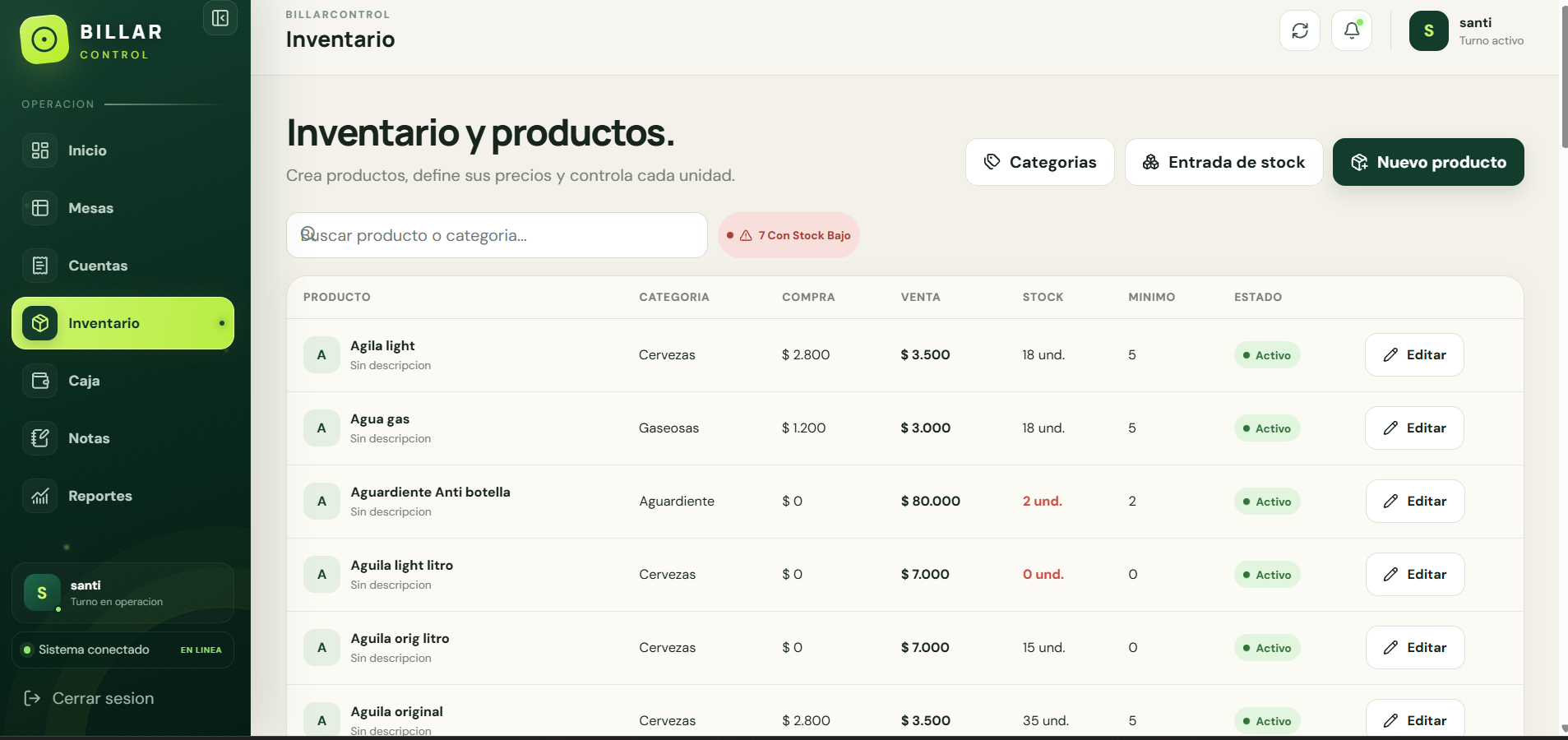Click the Notas notepad icon in the sidebar
1568x740 pixels.
(x=40, y=438)
